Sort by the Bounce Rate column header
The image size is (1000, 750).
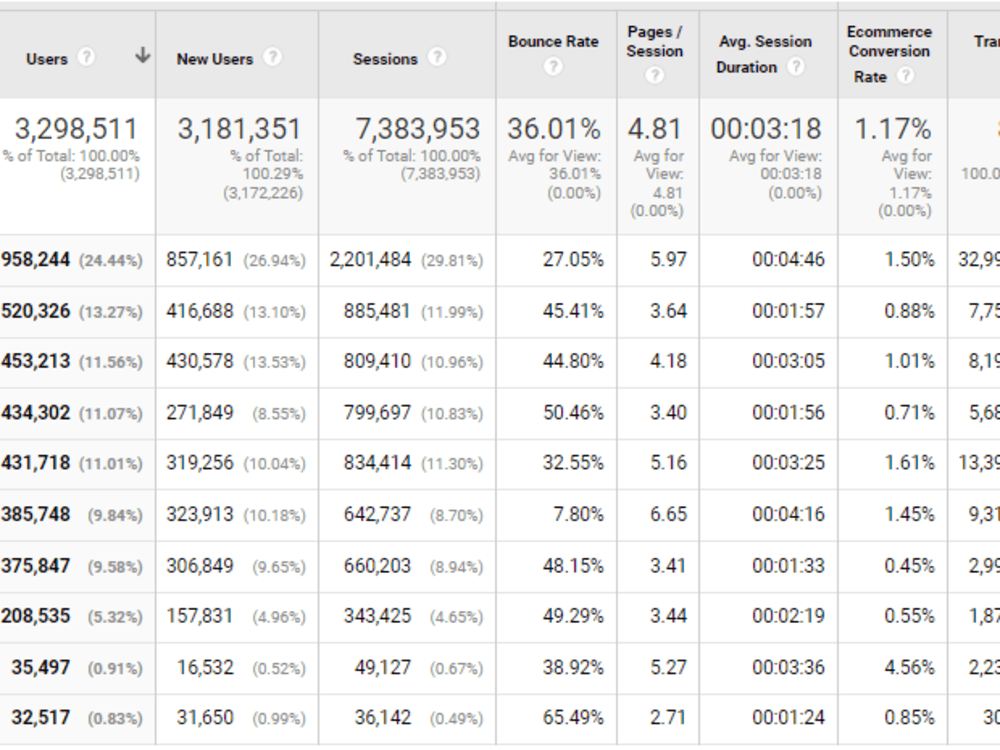[553, 41]
